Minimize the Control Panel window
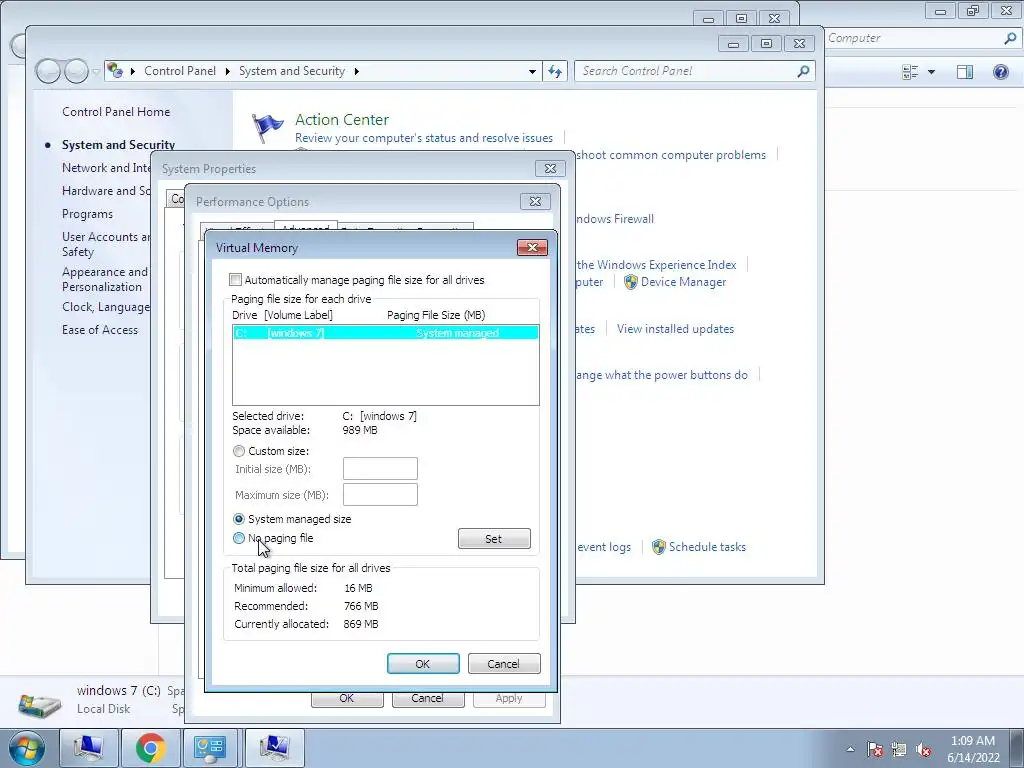Screen dimensions: 1024x768 click(x=733, y=44)
